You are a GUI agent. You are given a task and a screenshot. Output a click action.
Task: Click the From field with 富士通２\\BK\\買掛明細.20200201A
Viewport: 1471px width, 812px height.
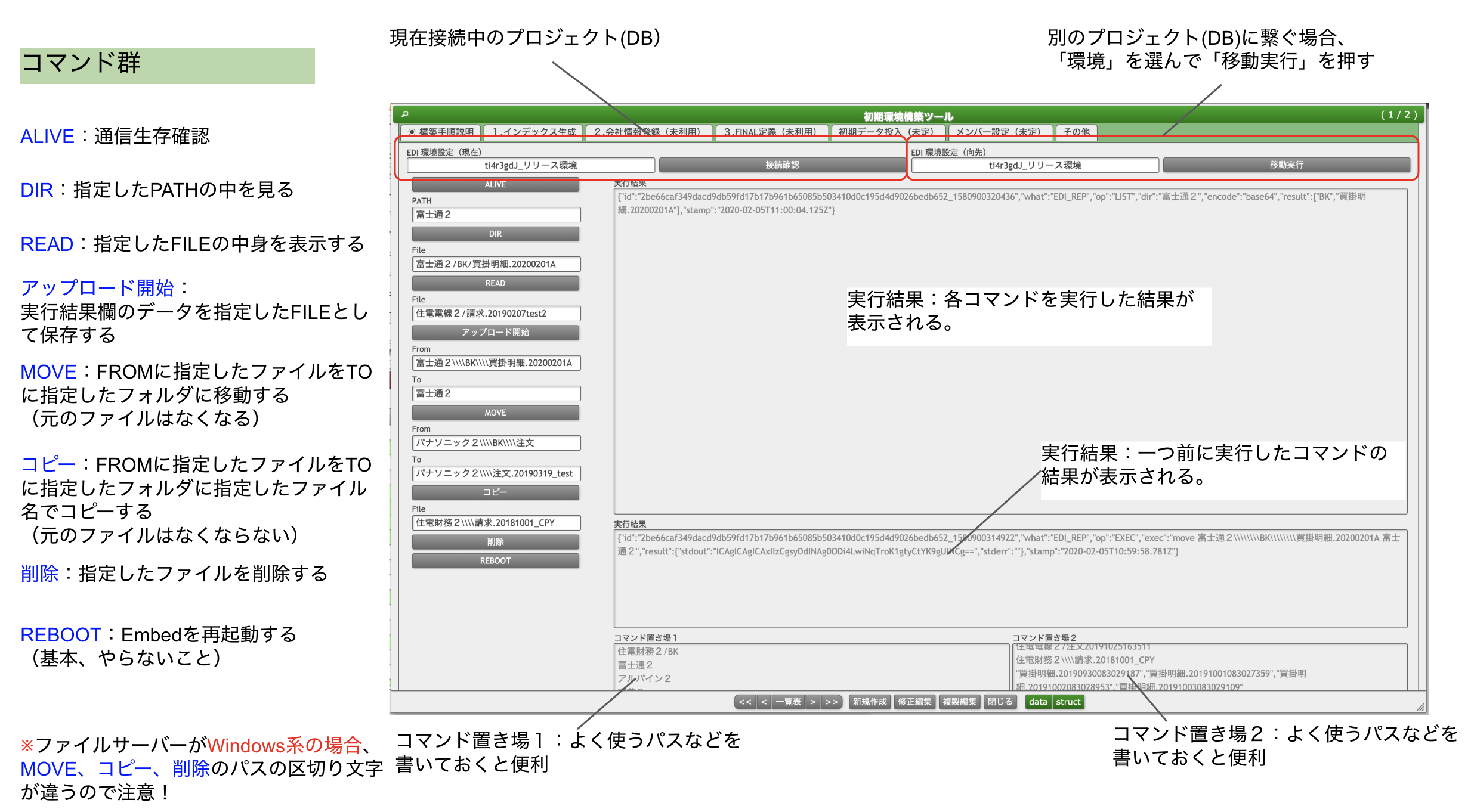pos(496,363)
